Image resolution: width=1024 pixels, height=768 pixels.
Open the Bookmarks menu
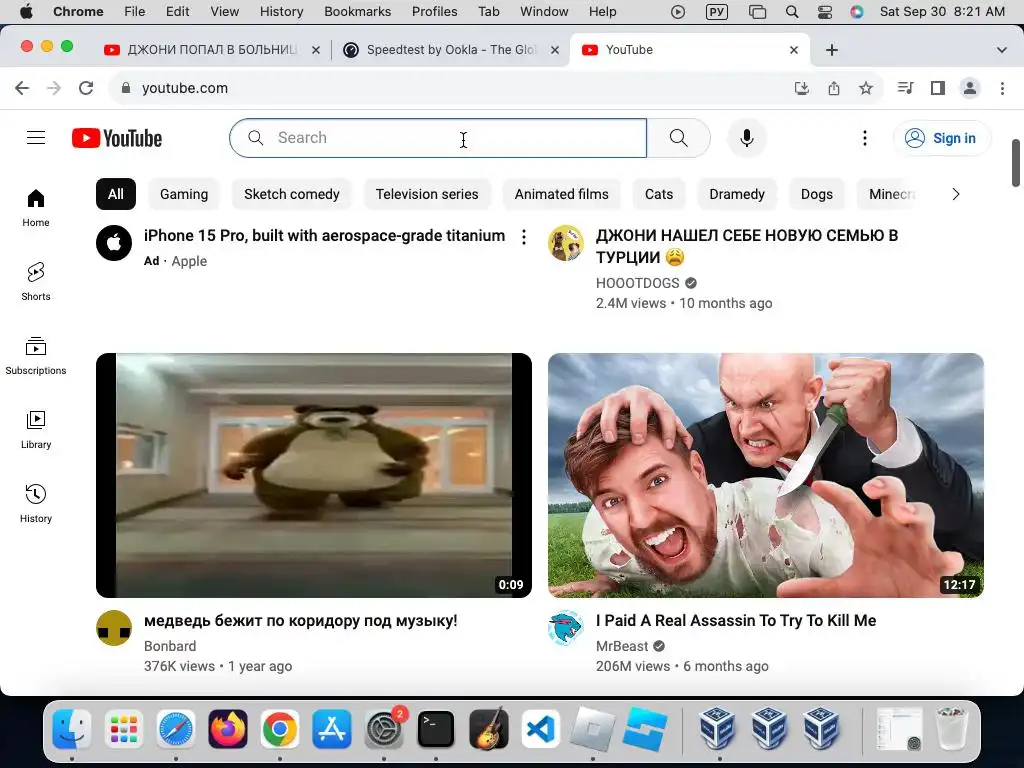[x=357, y=12]
